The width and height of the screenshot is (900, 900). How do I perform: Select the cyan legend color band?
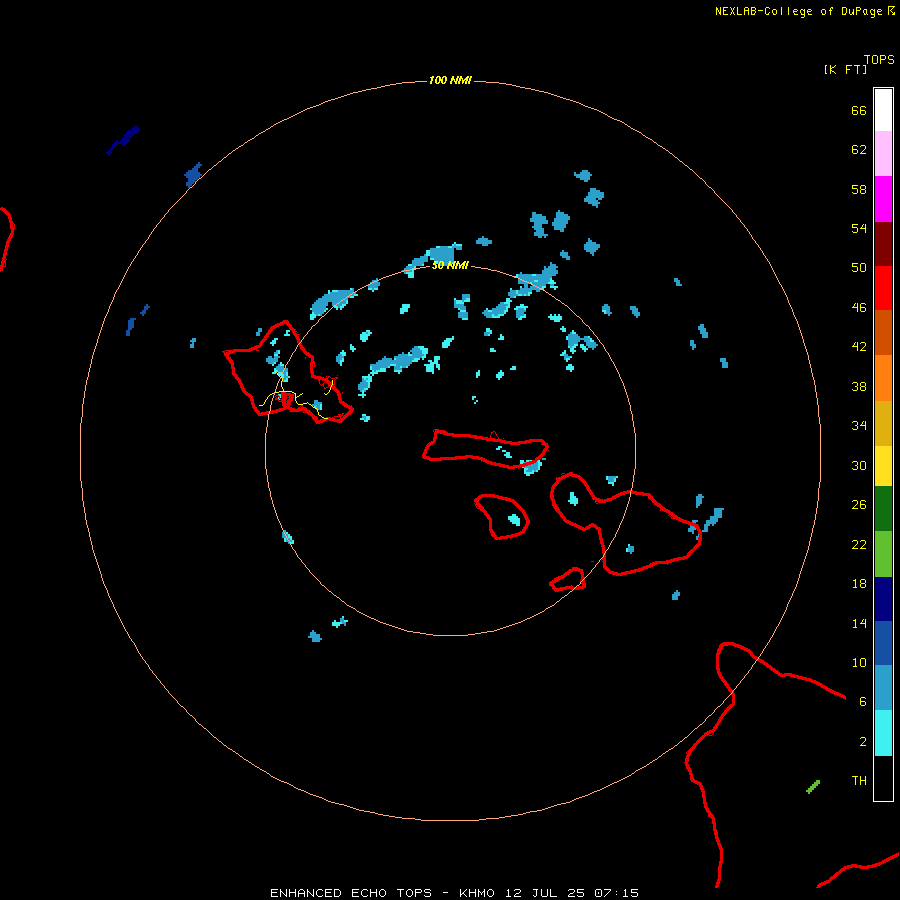[x=883, y=733]
